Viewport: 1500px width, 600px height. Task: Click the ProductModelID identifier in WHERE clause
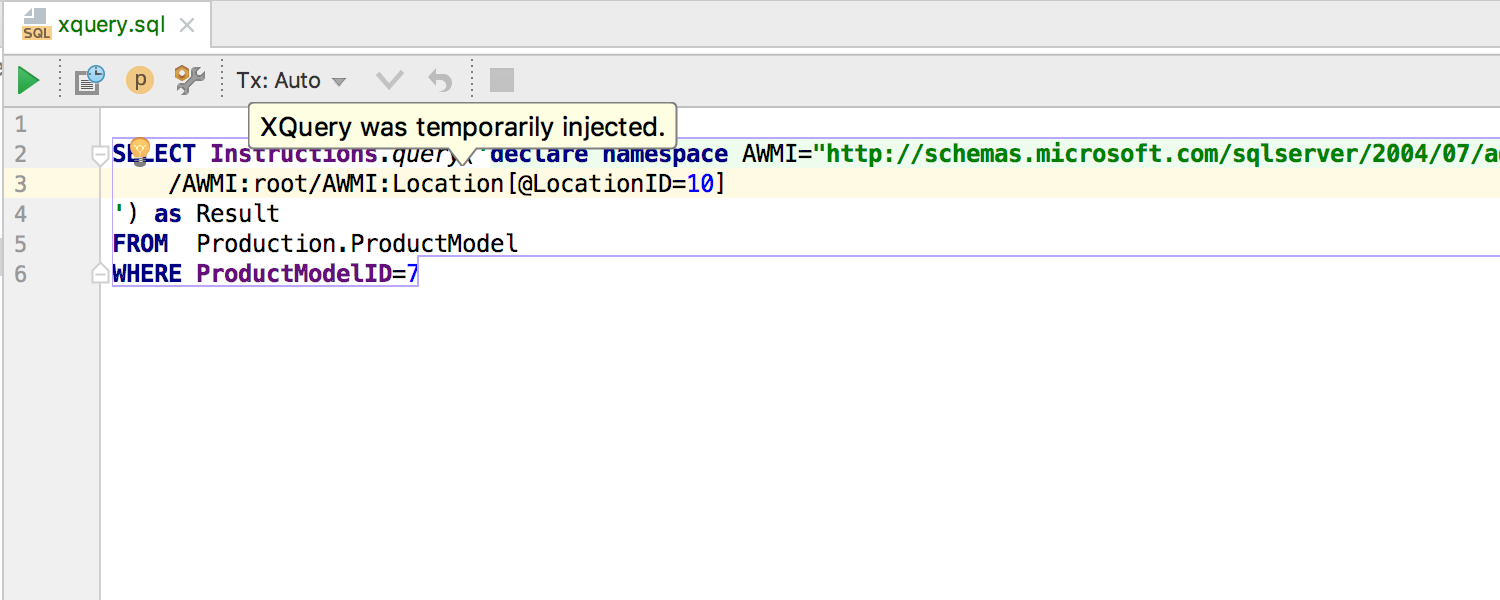pos(293,273)
